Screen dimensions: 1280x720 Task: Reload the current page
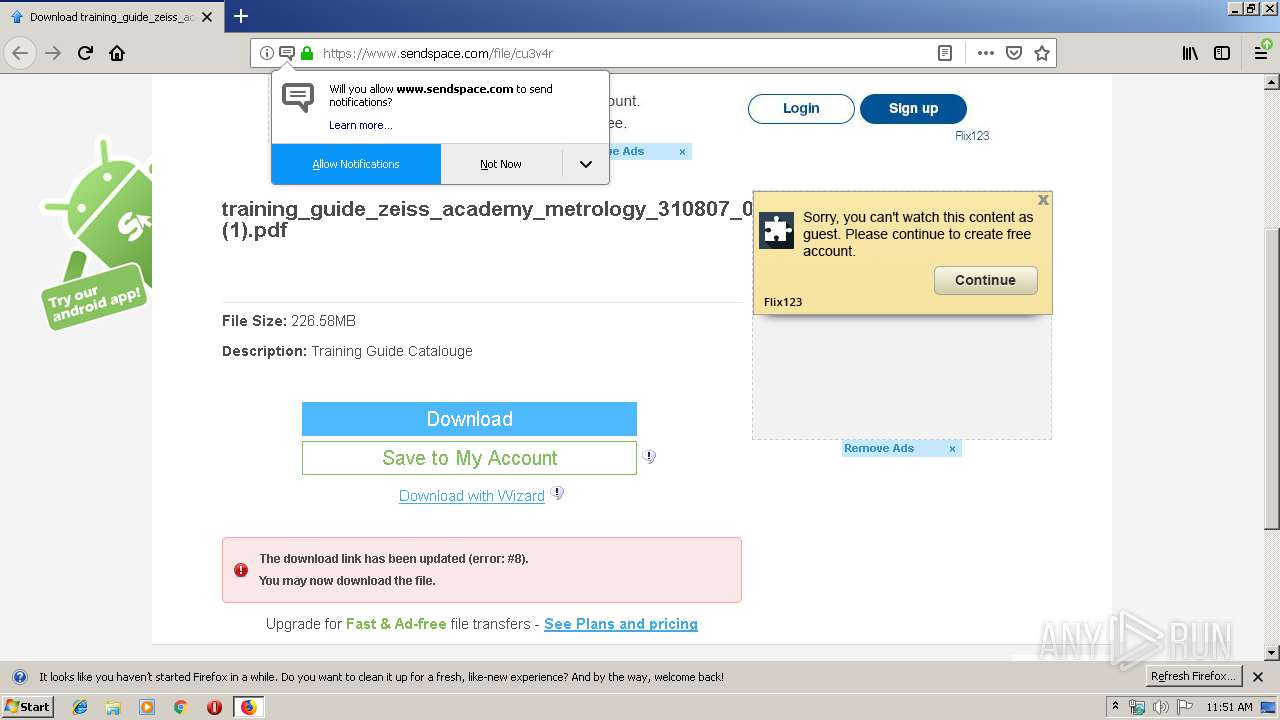coord(85,53)
